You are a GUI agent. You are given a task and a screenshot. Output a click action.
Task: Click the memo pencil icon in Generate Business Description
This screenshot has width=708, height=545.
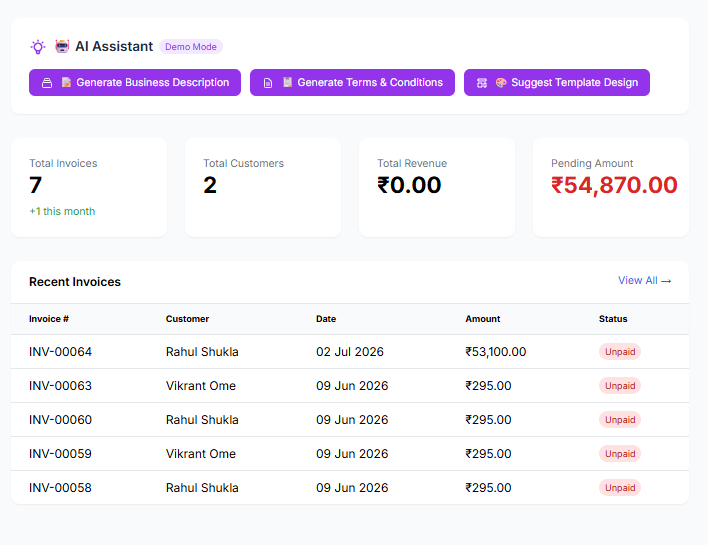coord(66,82)
